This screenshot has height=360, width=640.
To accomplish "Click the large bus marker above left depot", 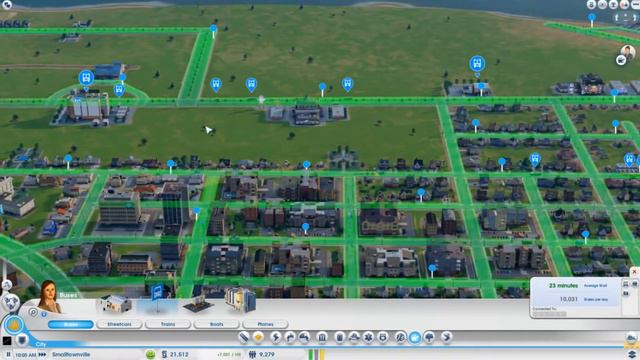I will pyautogui.click(x=86, y=78).
